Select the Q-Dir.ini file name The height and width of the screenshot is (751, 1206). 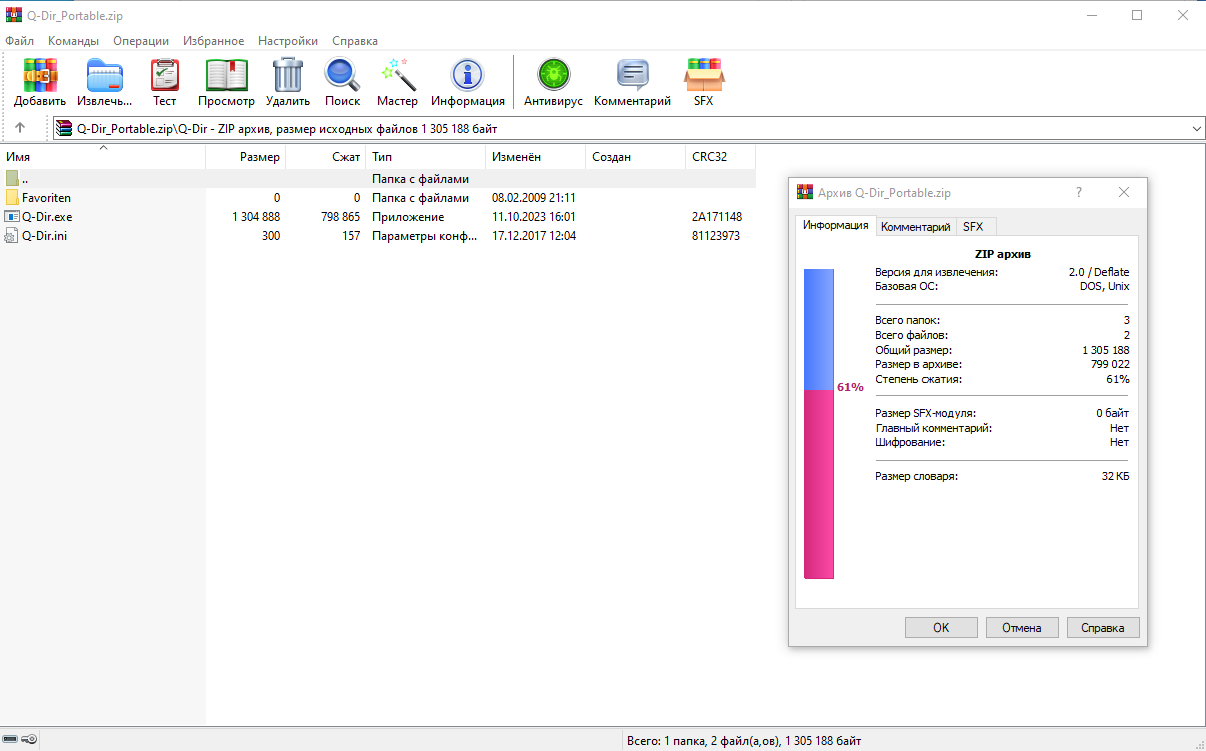(45, 236)
